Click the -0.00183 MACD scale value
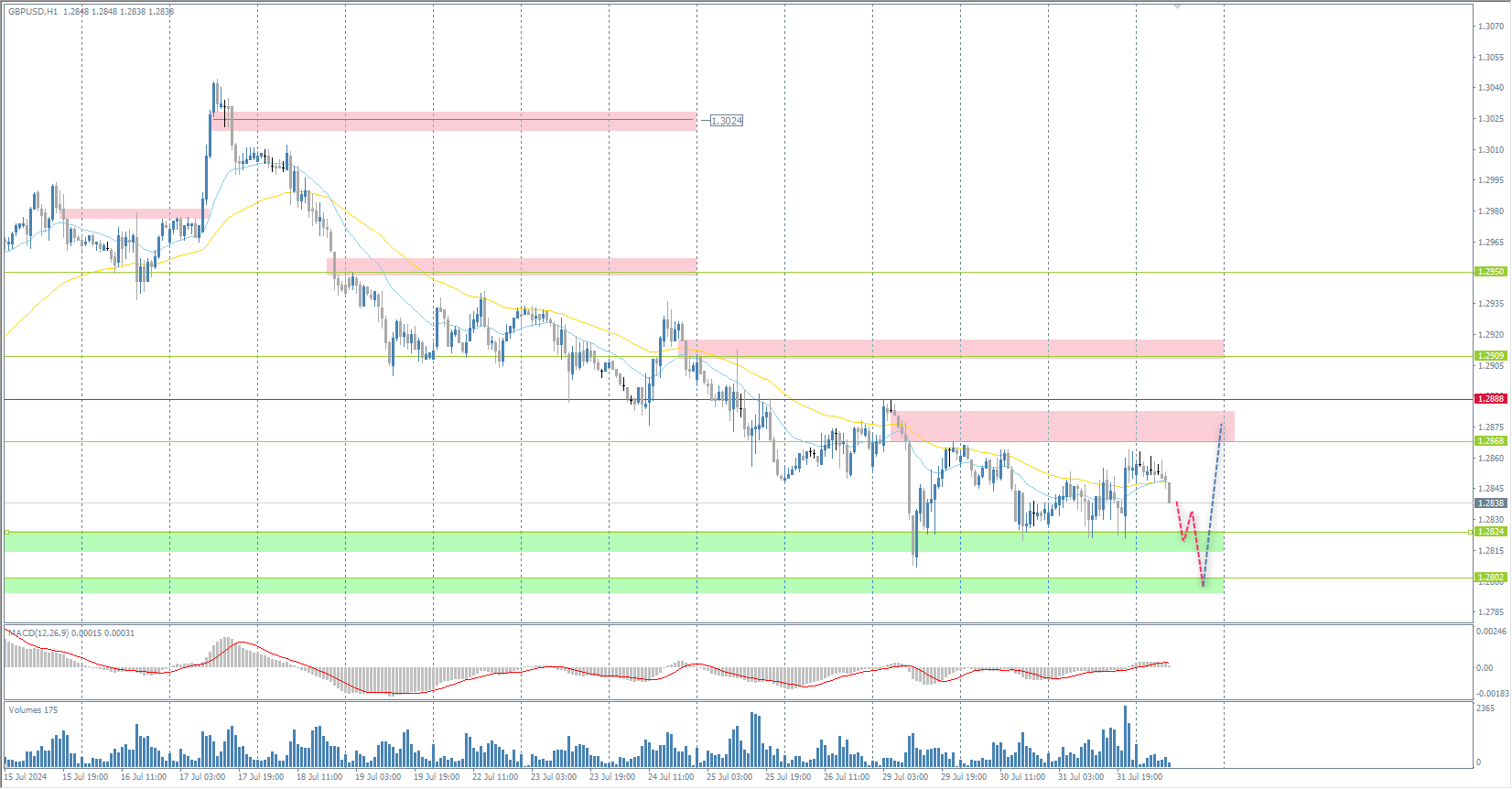The image size is (1512, 789). 1492,694
